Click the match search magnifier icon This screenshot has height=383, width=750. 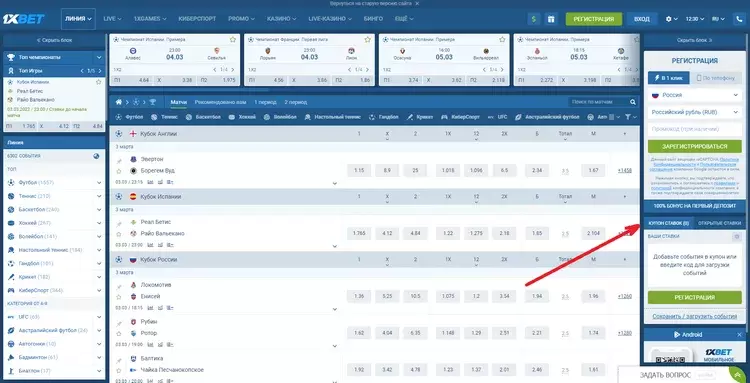tap(633, 102)
